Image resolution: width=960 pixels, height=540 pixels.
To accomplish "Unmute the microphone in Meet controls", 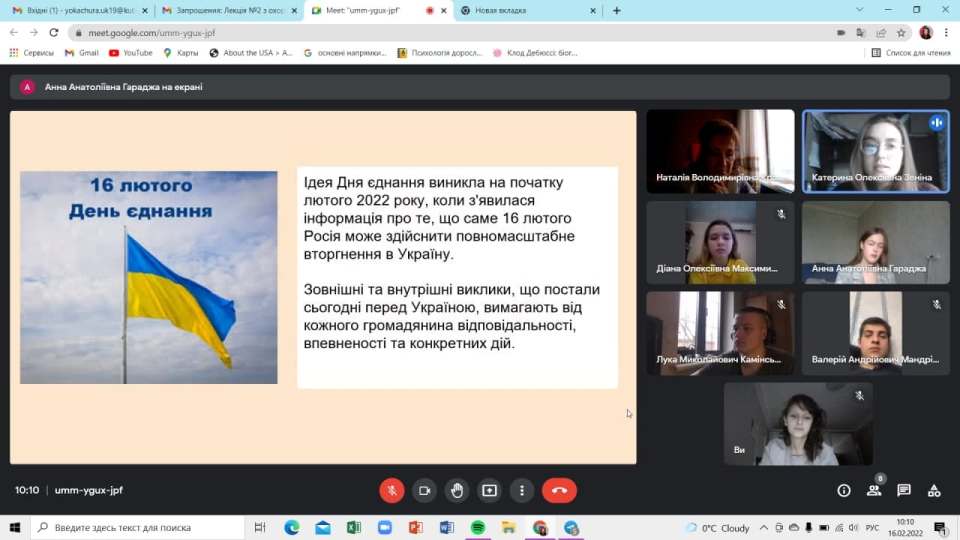I will [x=392, y=490].
